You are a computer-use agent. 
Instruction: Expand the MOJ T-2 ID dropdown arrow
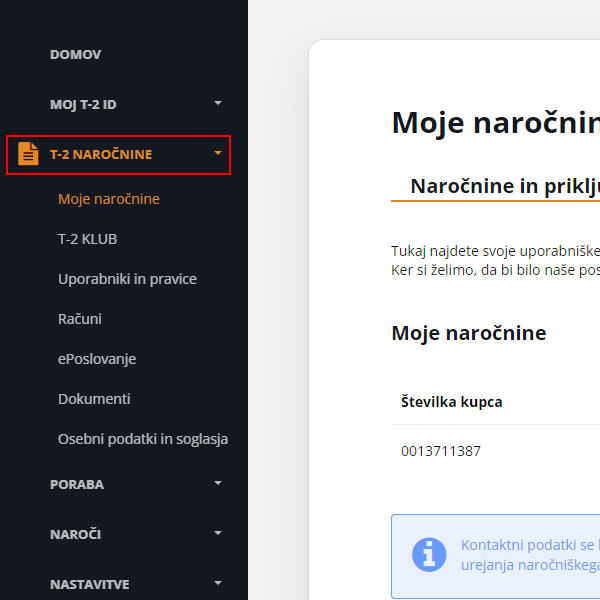(x=218, y=104)
